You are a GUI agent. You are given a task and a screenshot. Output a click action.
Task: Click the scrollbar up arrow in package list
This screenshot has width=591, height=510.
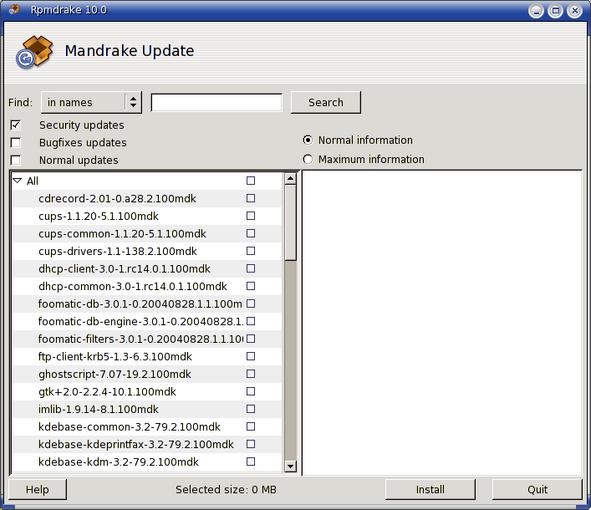[290, 178]
